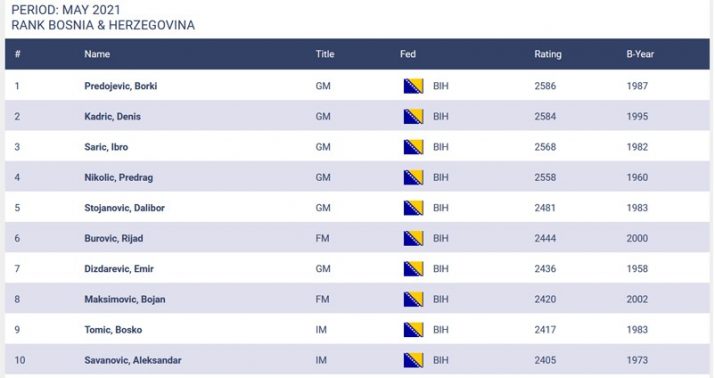Select the Saric, Ibro name link
The image size is (715, 378).
pos(106,147)
